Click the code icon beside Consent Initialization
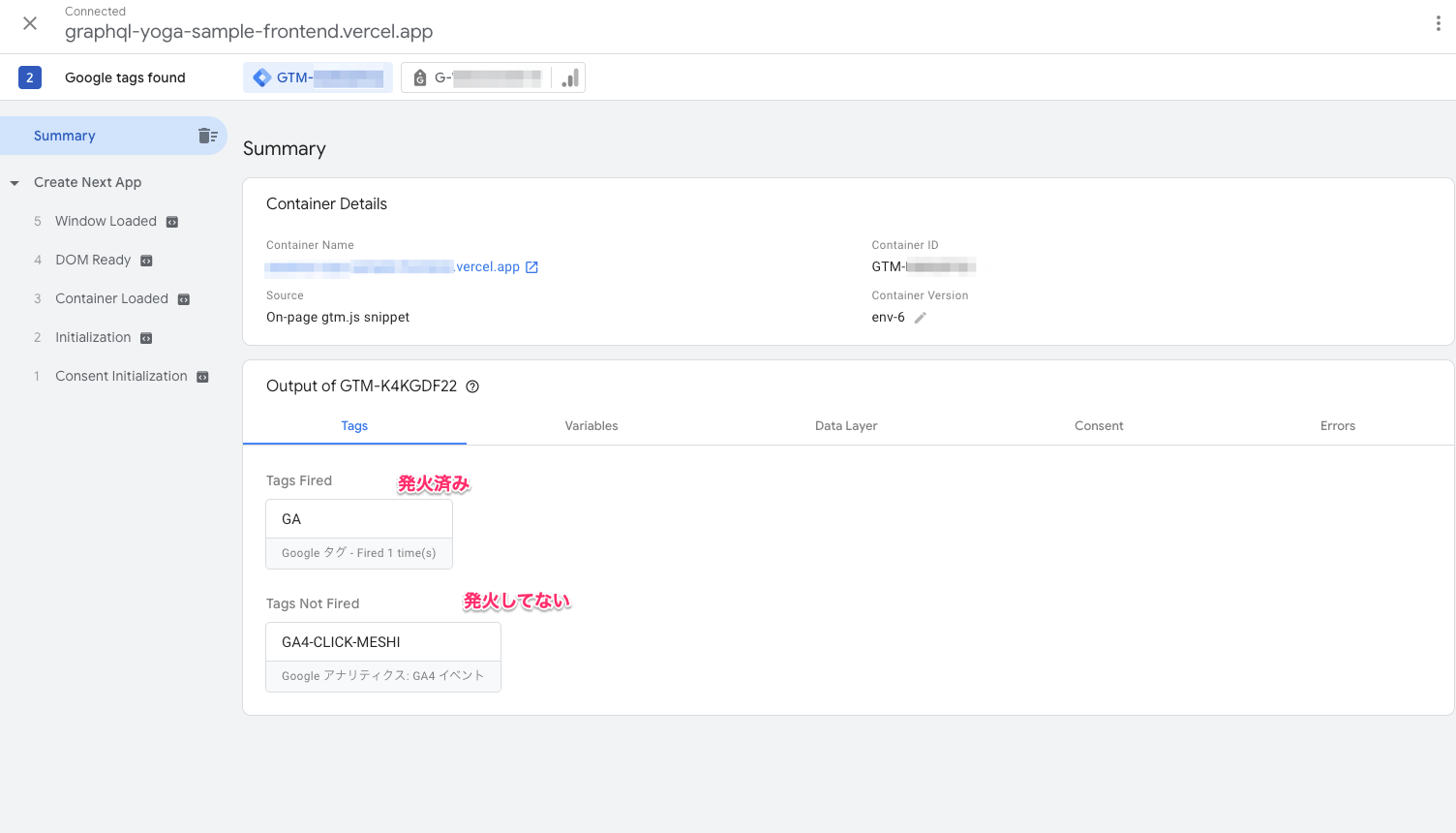Viewport: 1456px width, 833px height. [202, 377]
